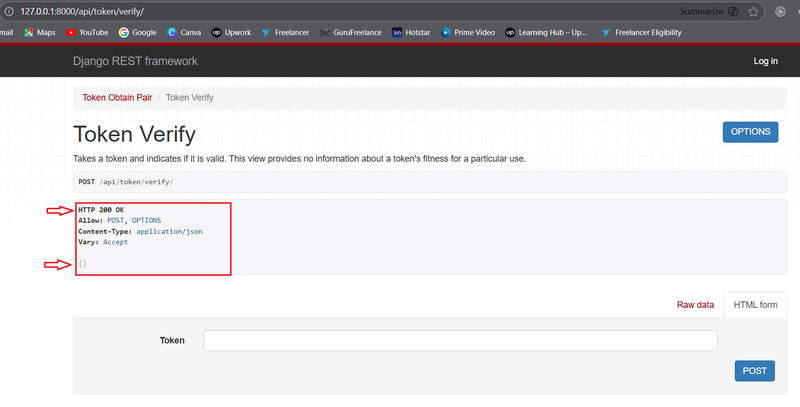Click the Vary: Accept header line
The width and height of the screenshot is (800, 407).
(x=103, y=242)
